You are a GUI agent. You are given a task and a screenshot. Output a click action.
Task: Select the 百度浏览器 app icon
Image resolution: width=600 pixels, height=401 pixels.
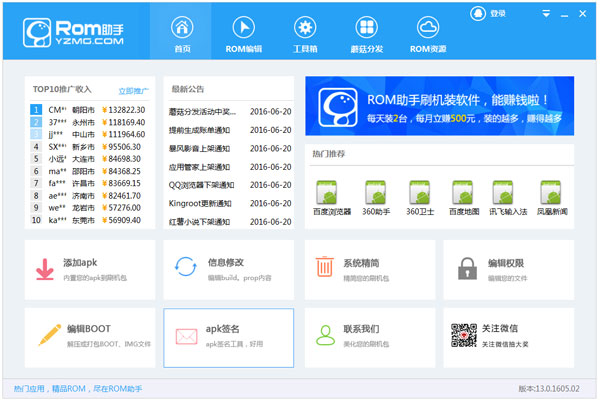coord(326,192)
